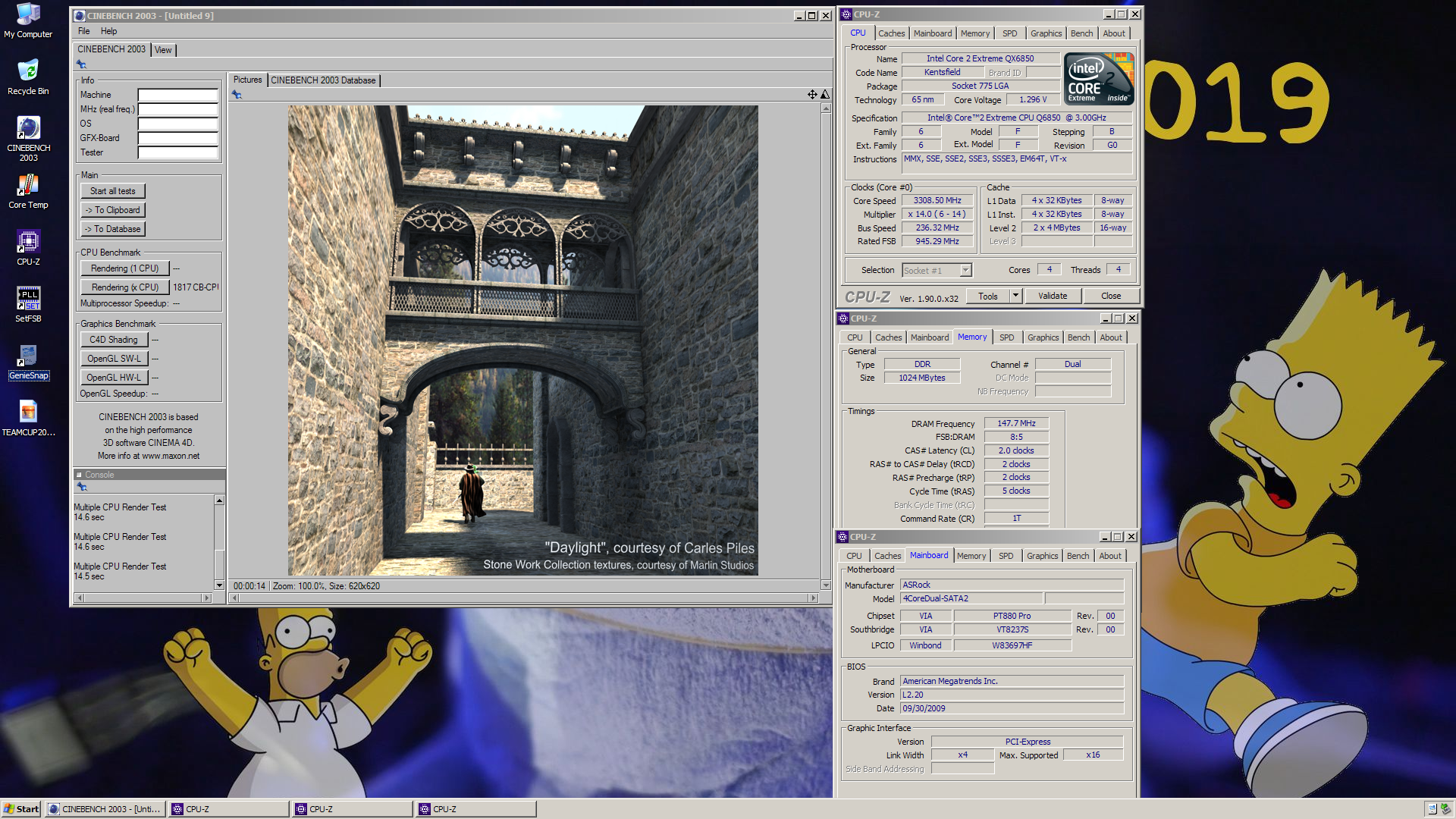Image resolution: width=1456 pixels, height=819 pixels.
Task: Click pin icon under CINEBENCH 2003 tab
Action: [82, 64]
